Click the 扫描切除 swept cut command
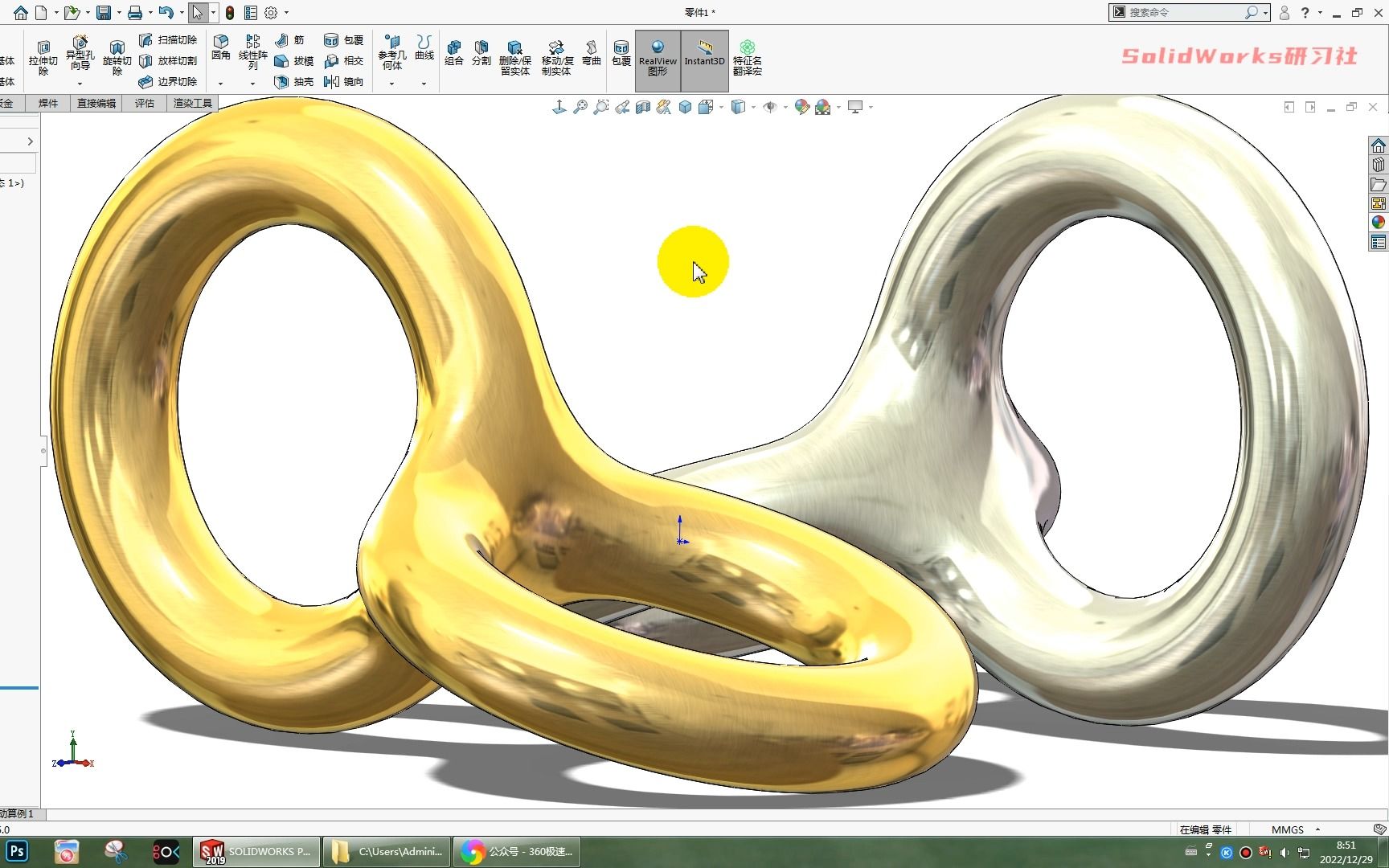The height and width of the screenshot is (868, 1389). (168, 40)
